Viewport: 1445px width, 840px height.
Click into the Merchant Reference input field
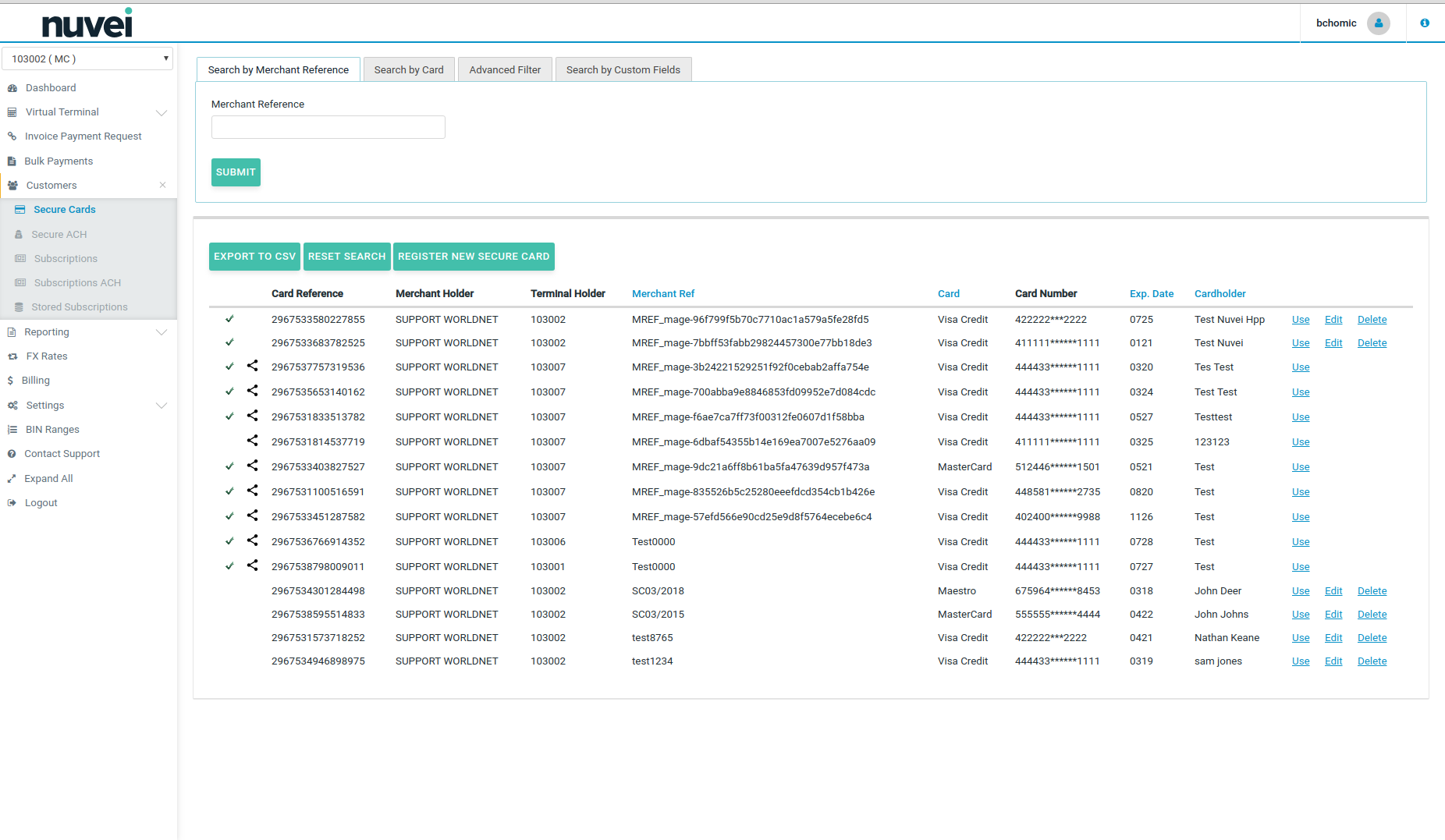pyautogui.click(x=328, y=127)
